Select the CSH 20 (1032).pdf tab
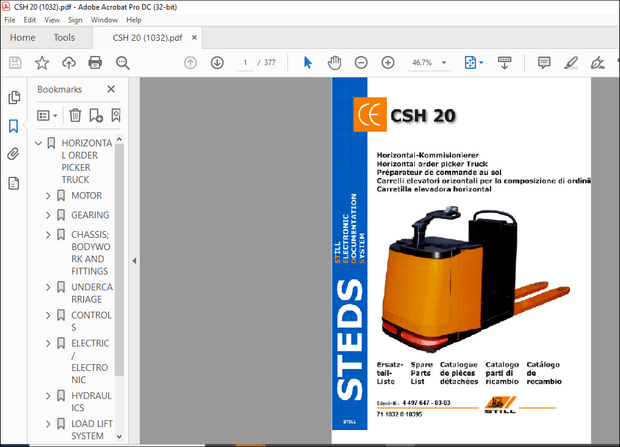620x447 pixels. (x=147, y=38)
